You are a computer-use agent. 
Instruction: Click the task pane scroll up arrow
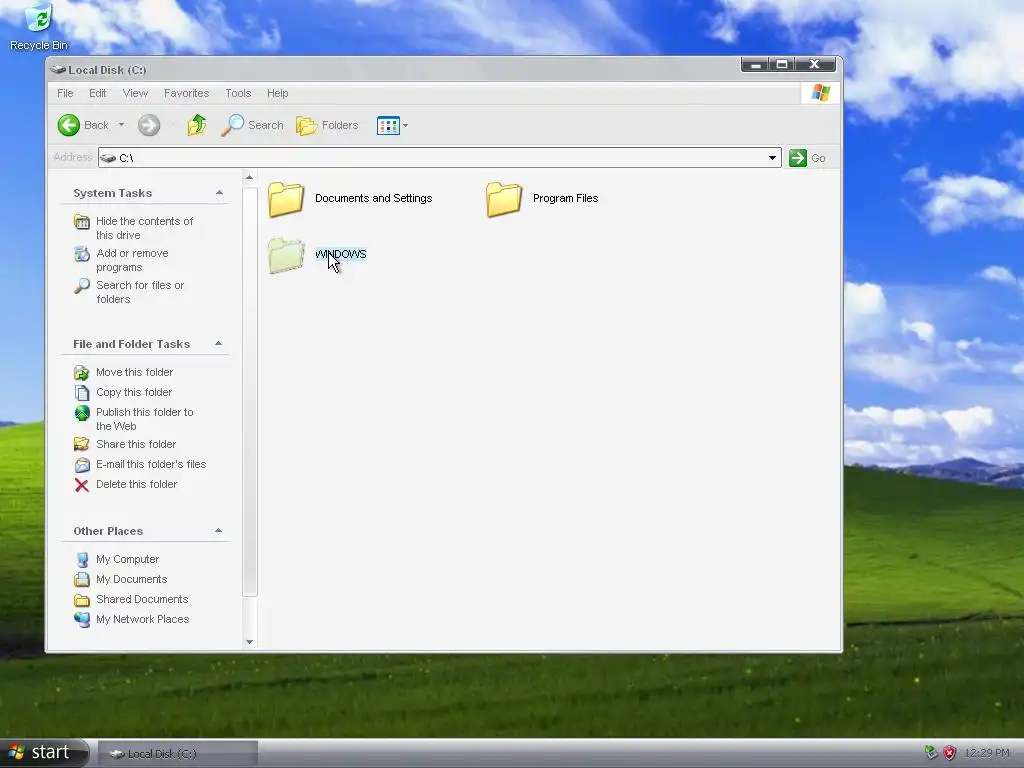coord(249,178)
